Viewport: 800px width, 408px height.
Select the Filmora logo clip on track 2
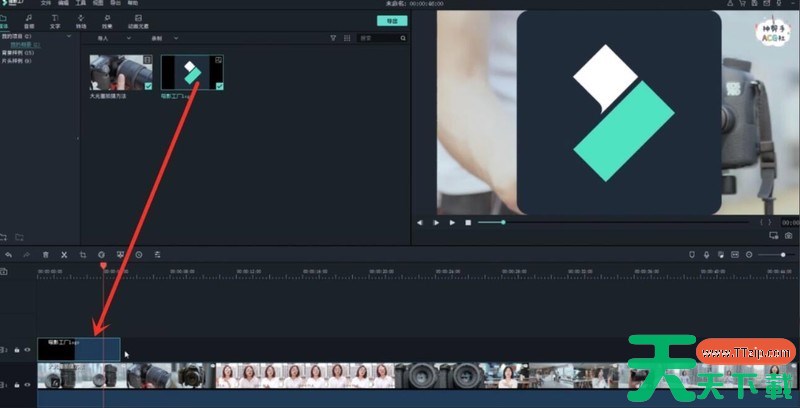[x=79, y=349]
